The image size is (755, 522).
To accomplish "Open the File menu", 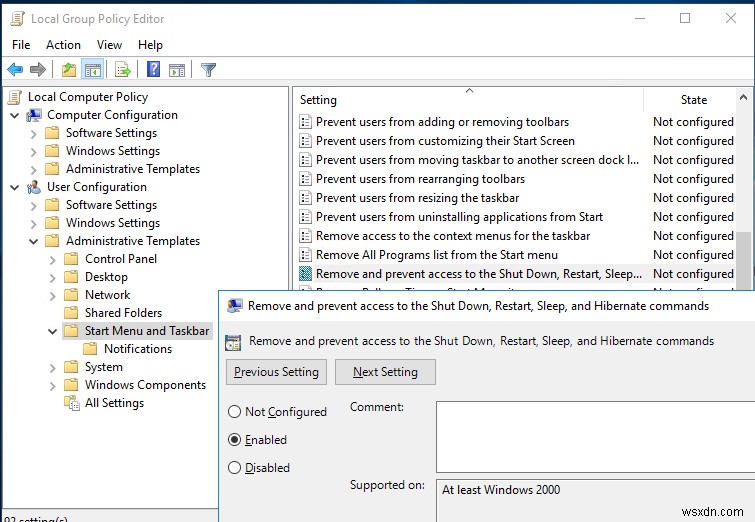I will 21,45.
